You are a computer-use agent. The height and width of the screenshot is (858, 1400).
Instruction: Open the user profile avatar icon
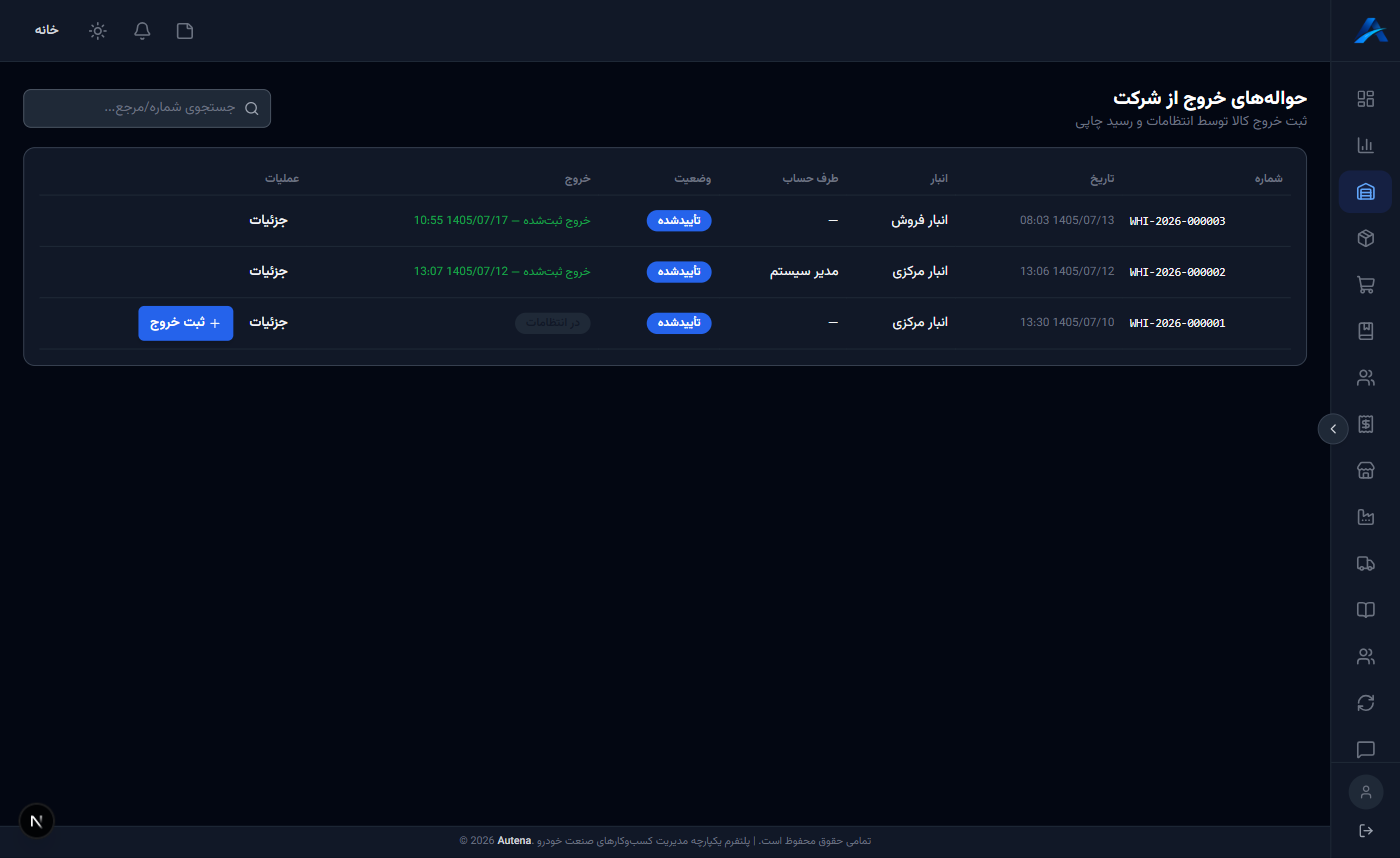(1365, 792)
